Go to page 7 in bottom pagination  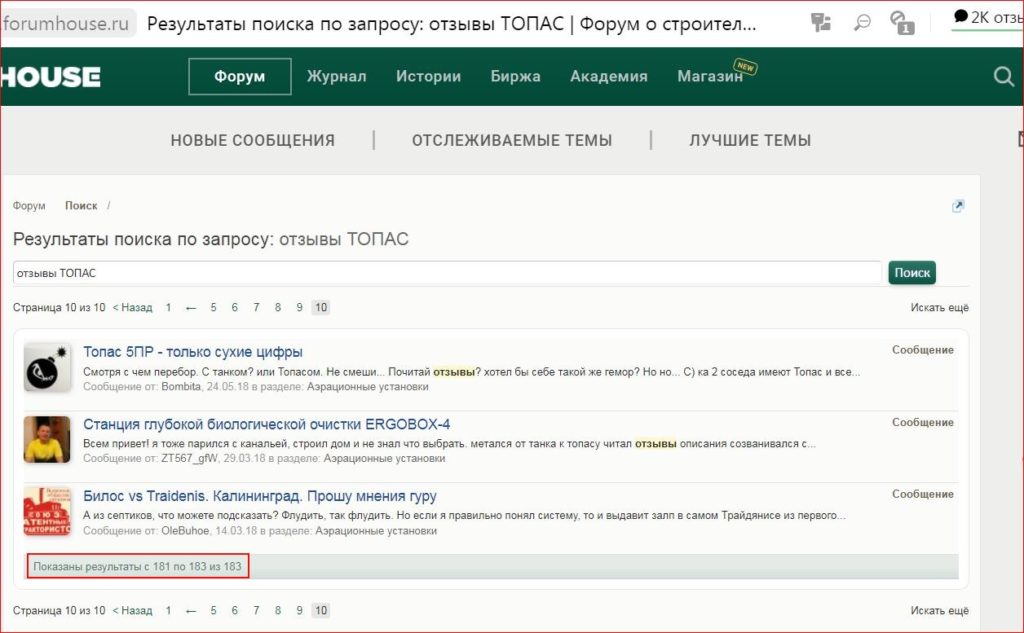tap(256, 611)
